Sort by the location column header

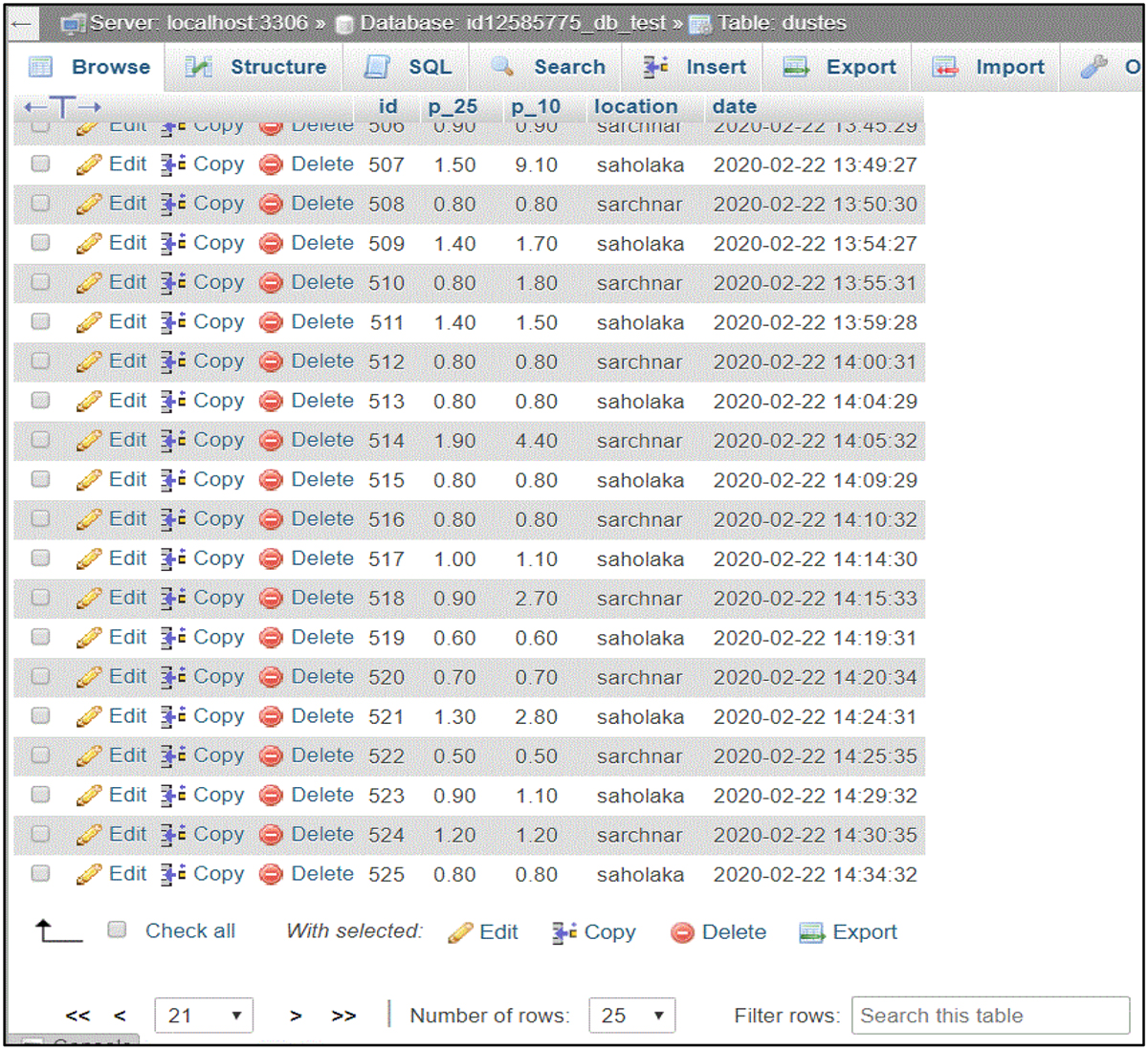635,107
